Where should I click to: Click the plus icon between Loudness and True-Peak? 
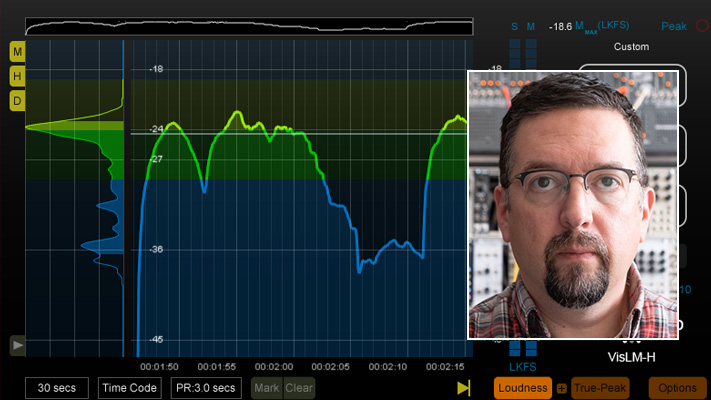(561, 388)
